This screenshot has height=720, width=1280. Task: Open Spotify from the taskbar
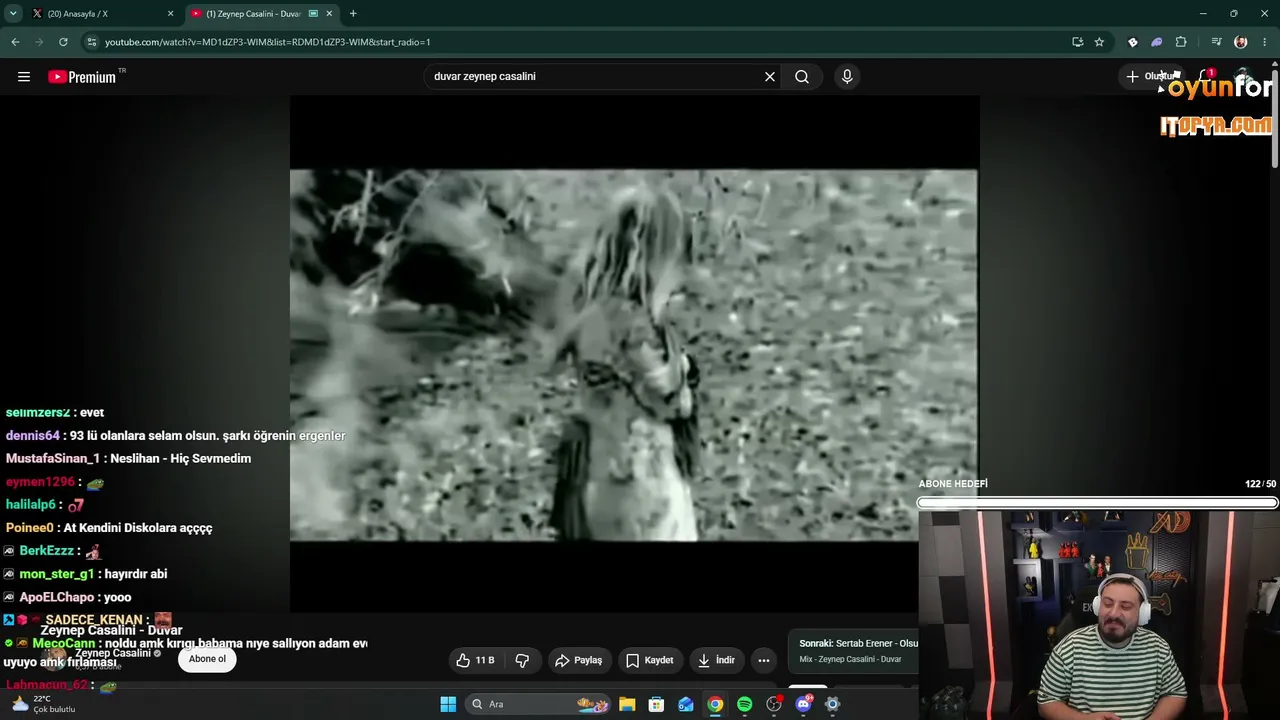pos(744,704)
